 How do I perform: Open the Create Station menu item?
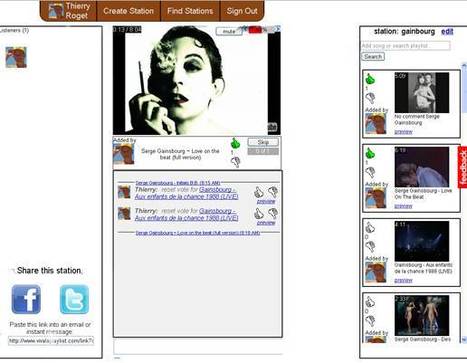(128, 11)
